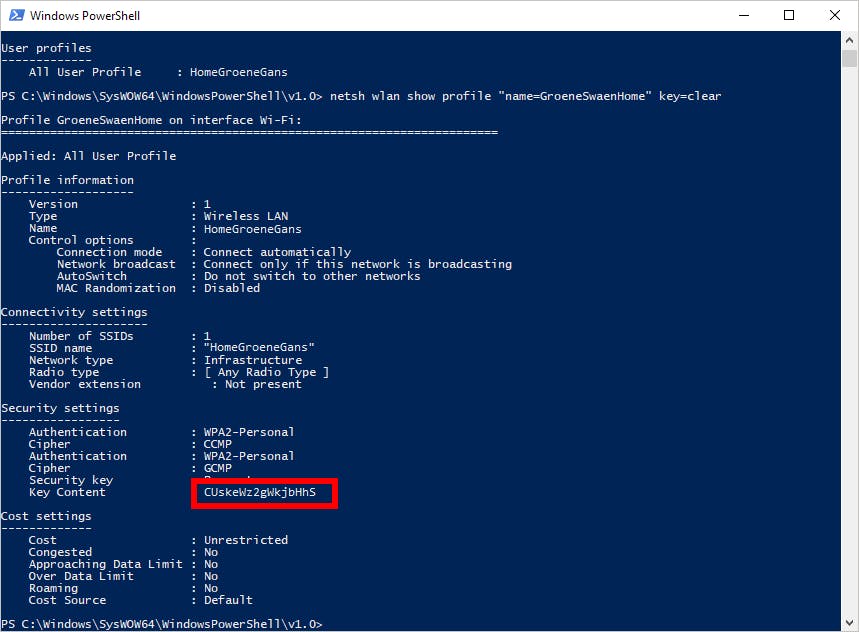Screen dimensions: 859x632
Task: Close the Windows PowerShell window
Action: (834, 15)
